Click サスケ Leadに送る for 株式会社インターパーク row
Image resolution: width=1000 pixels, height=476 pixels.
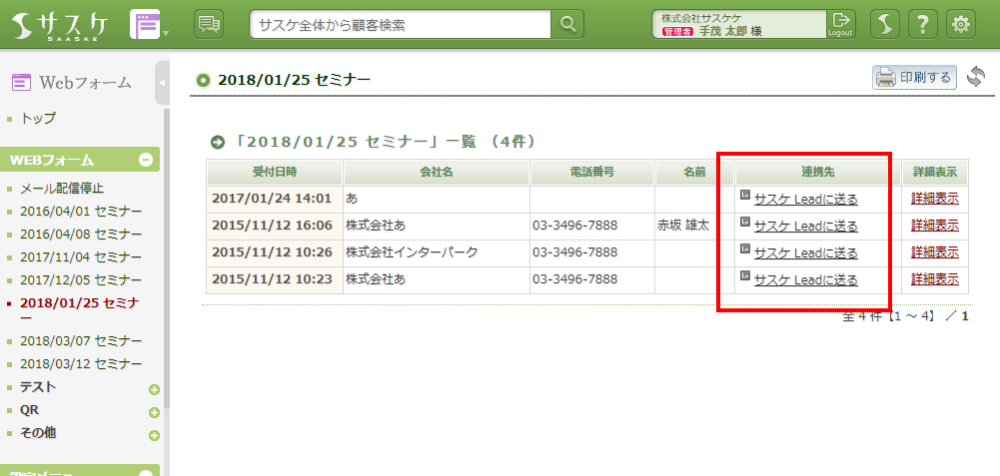point(805,253)
